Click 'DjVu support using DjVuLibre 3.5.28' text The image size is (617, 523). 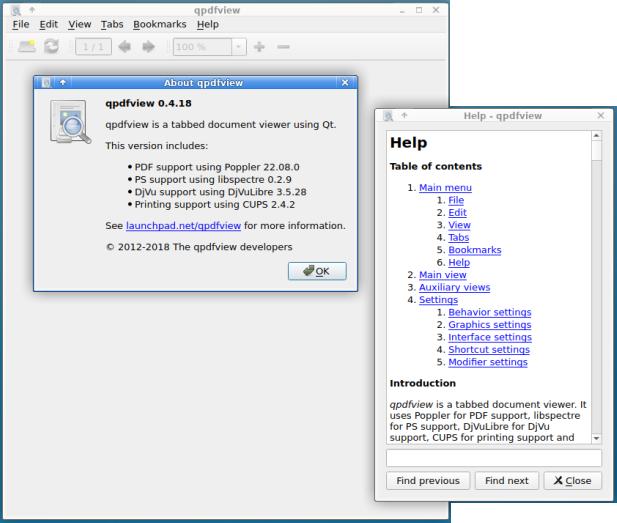click(x=220, y=192)
